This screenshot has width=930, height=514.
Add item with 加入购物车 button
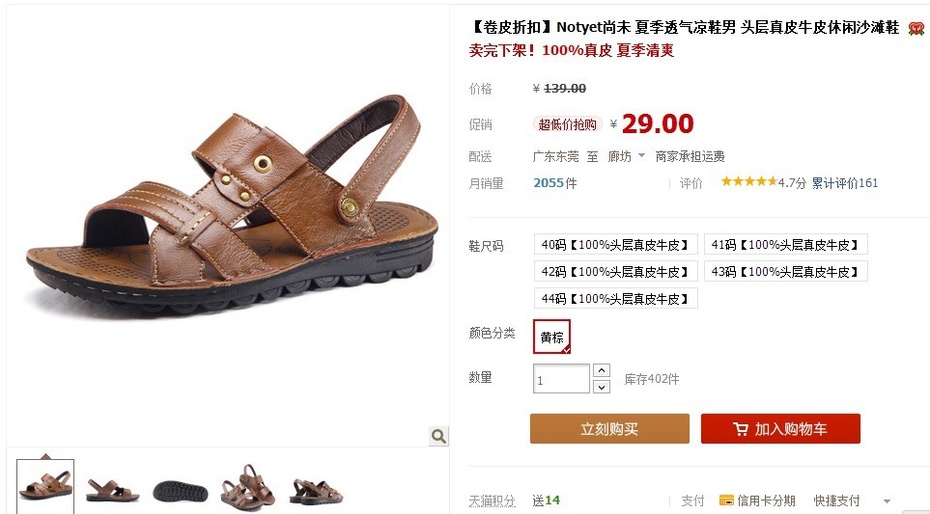coord(781,429)
